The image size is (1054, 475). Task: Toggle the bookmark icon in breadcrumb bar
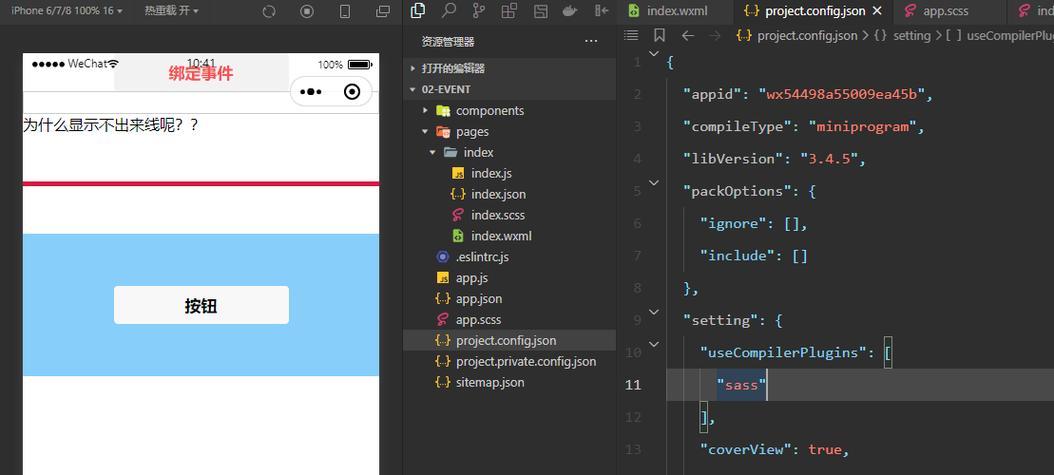tap(659, 35)
